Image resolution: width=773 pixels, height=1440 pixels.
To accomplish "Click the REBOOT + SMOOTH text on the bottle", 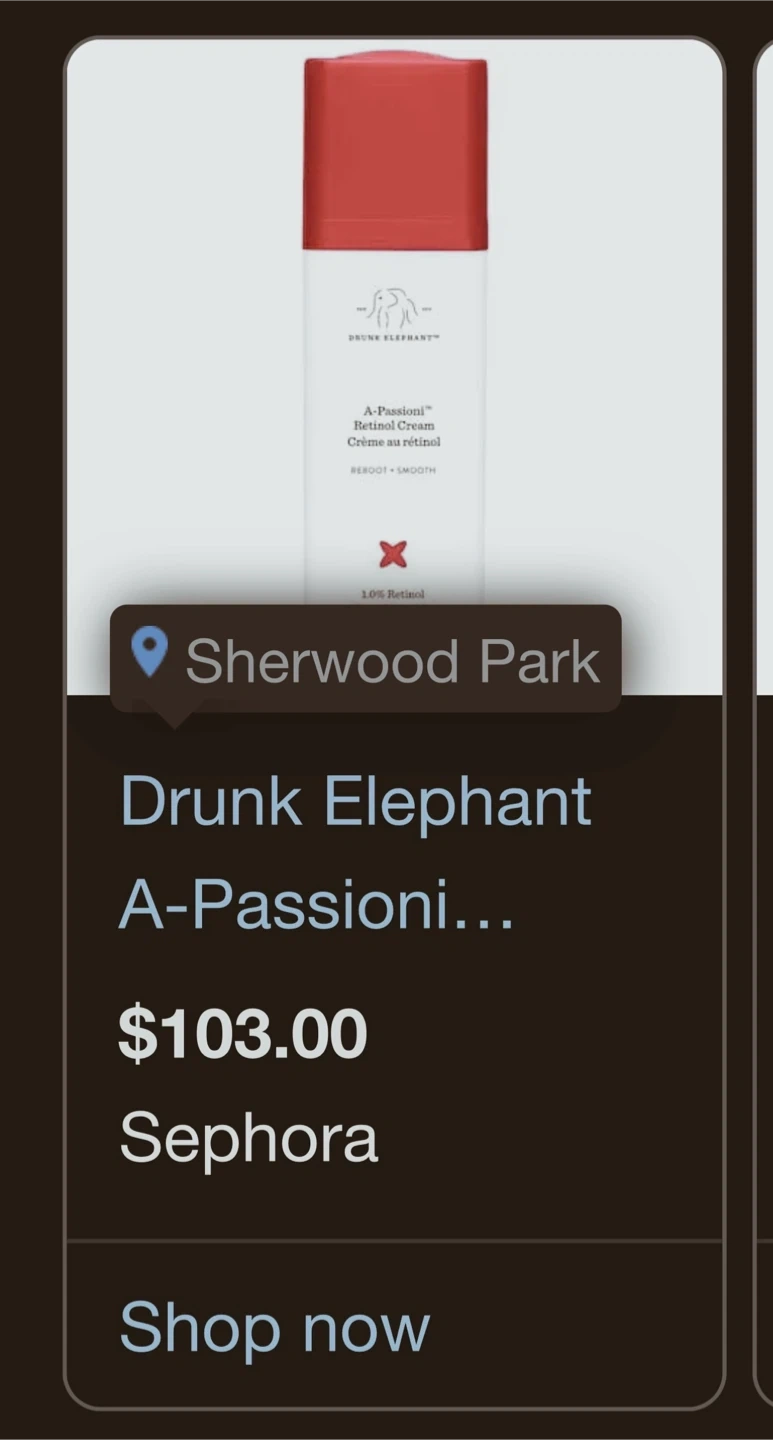I will (x=393, y=470).
